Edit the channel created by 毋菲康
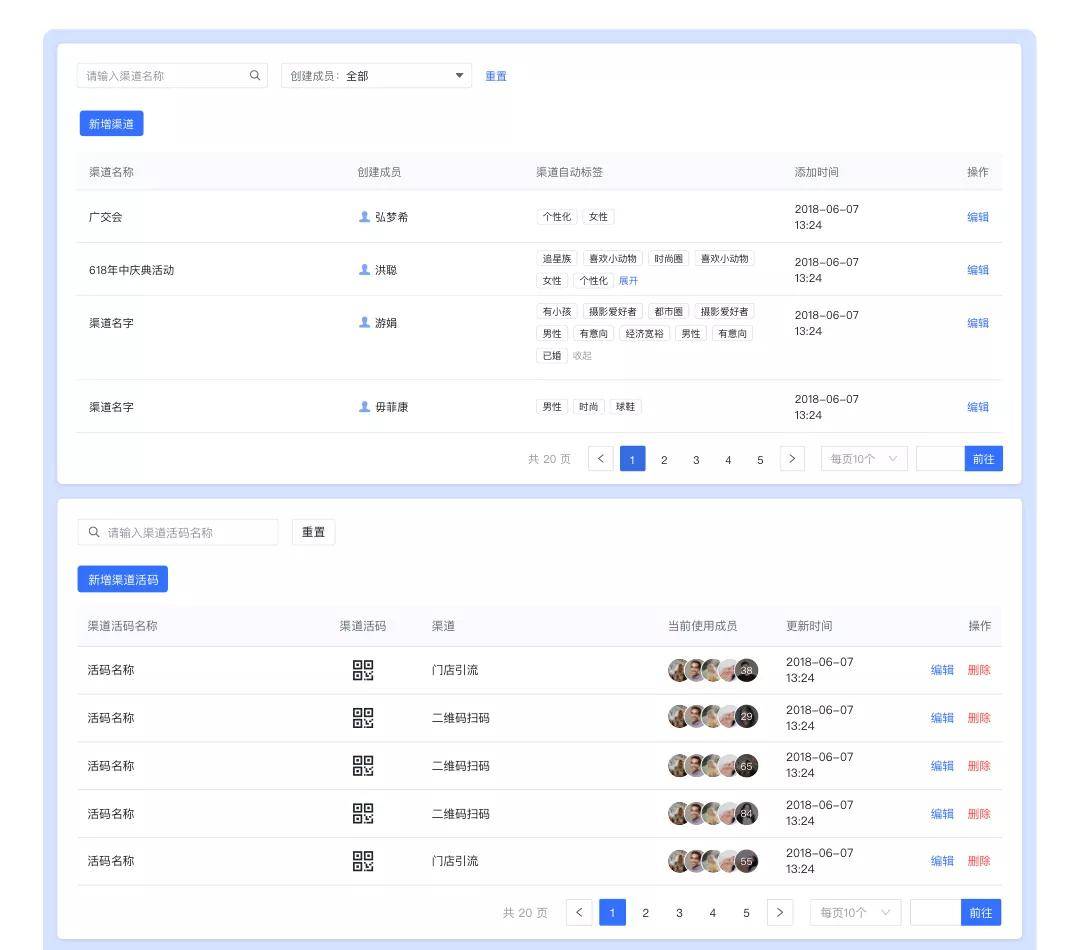 [x=977, y=406]
